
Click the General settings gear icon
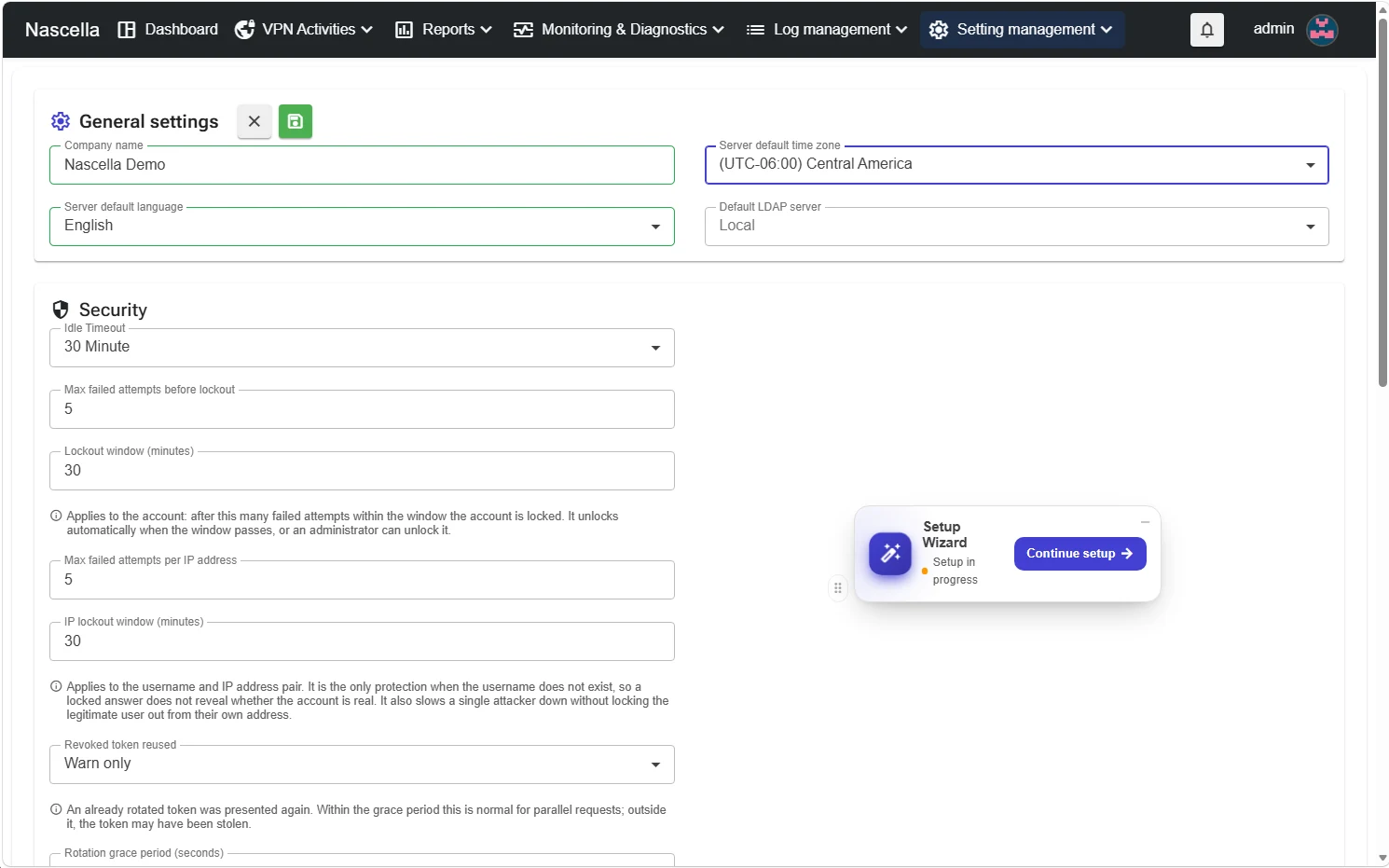[x=61, y=121]
